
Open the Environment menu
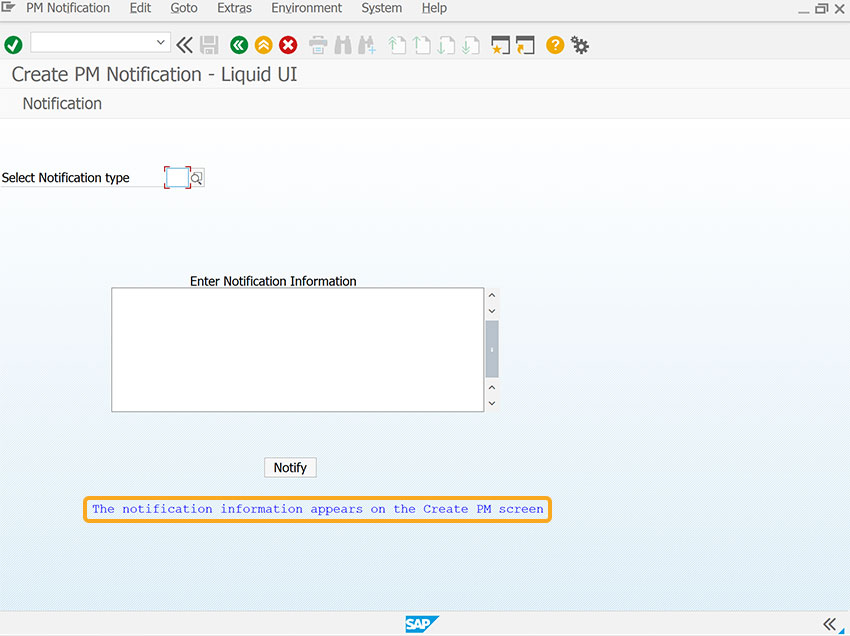pos(306,8)
